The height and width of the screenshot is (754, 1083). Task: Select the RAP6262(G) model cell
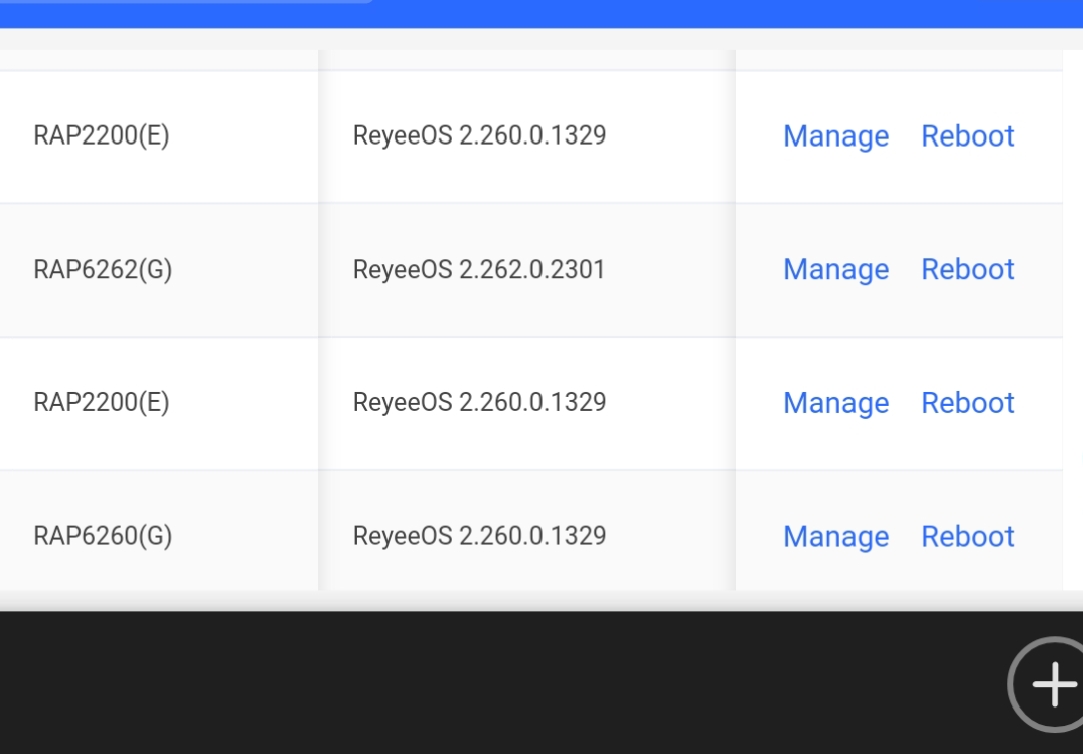(103, 270)
